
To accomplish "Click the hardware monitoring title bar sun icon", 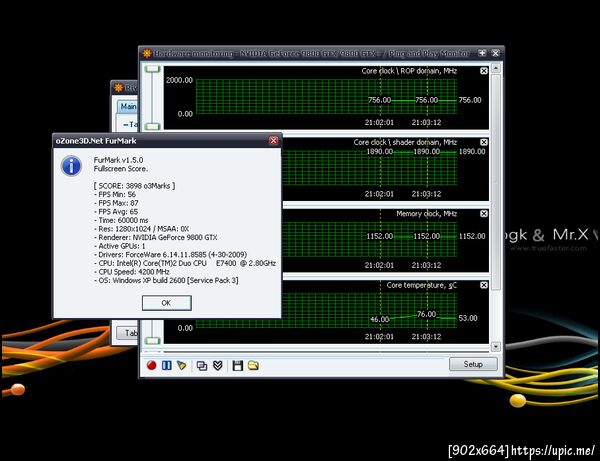I will point(147,54).
